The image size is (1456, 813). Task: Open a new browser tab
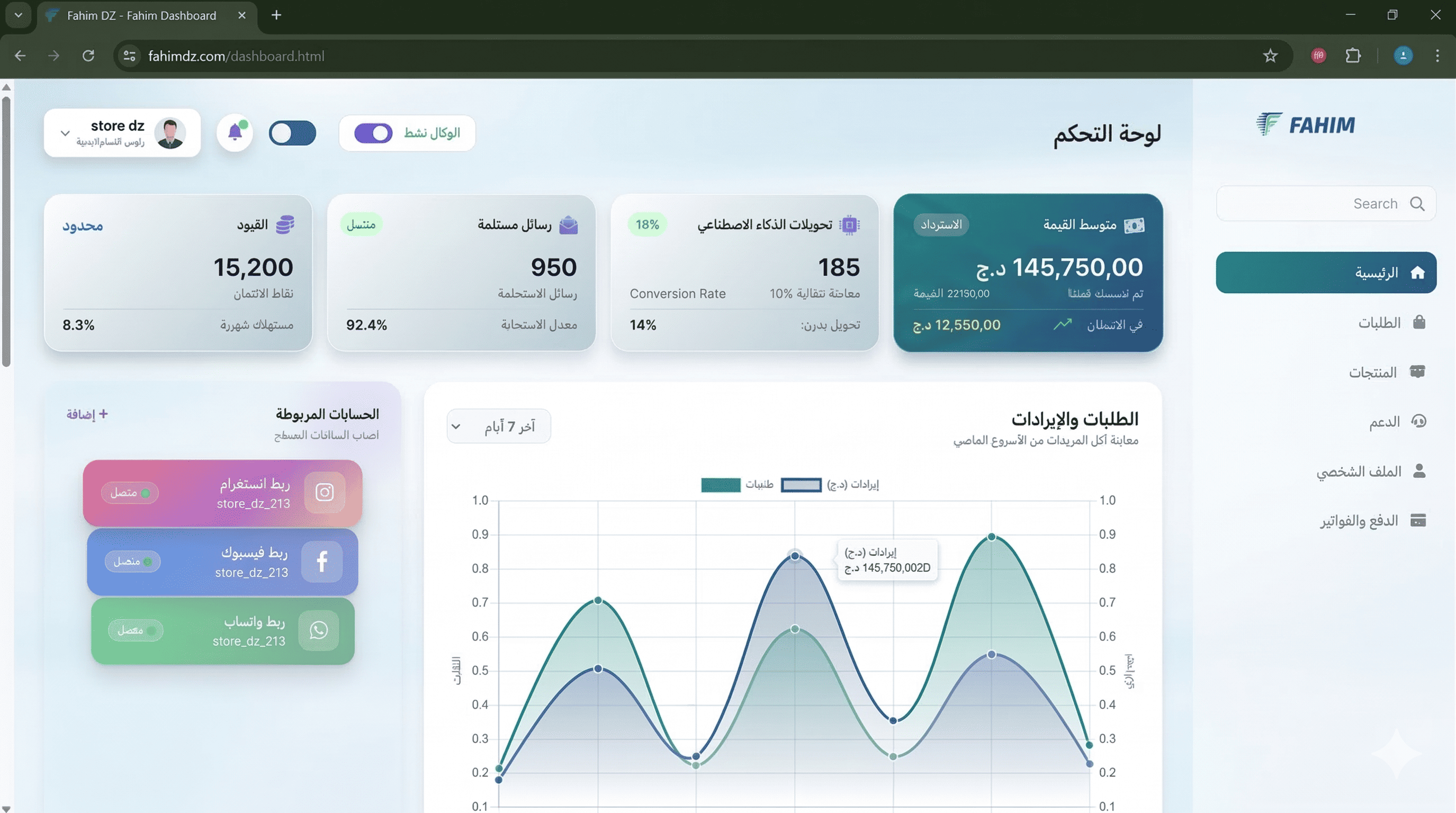pos(276,15)
